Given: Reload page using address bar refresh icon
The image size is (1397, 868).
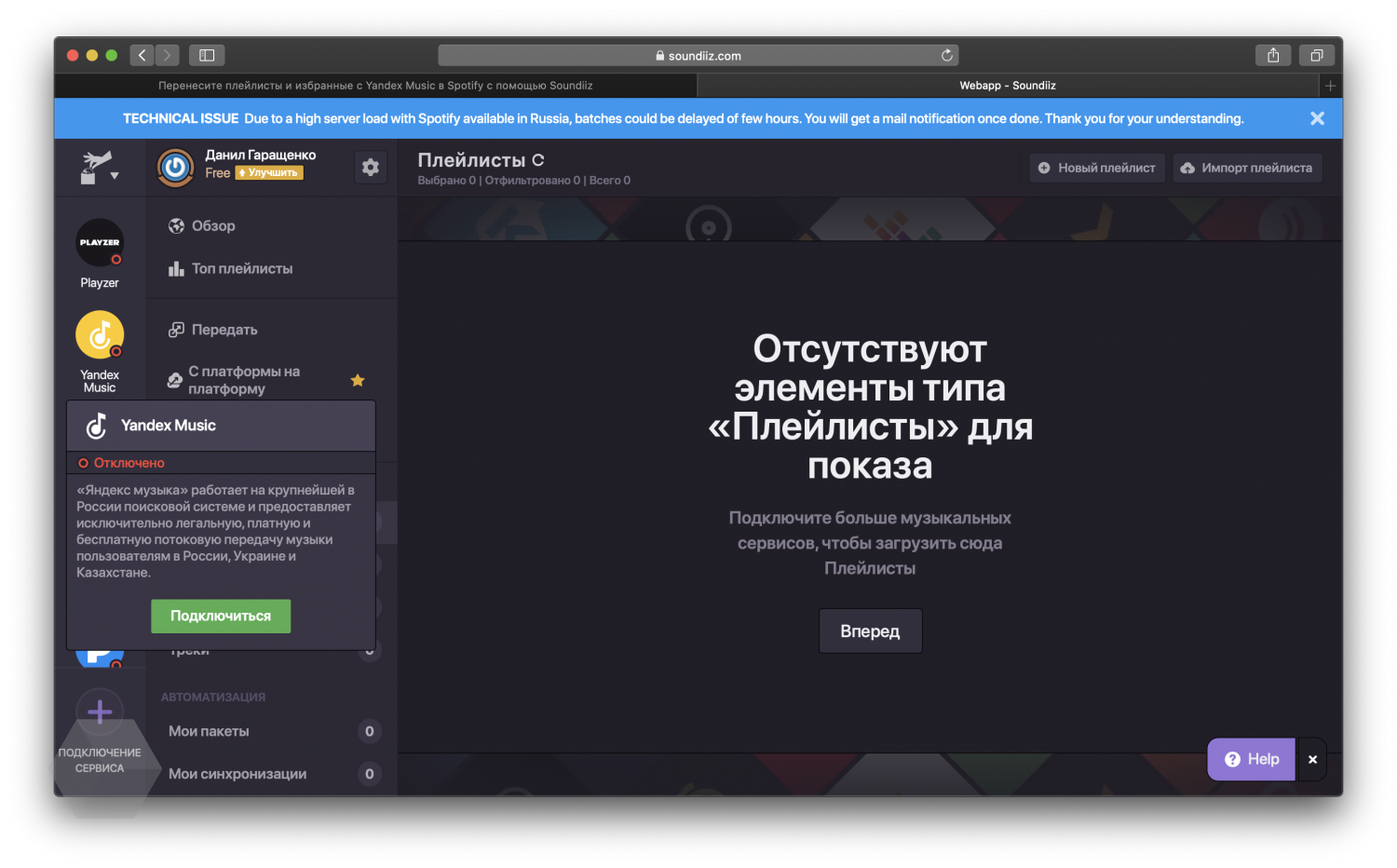Looking at the screenshot, I should coord(946,56).
